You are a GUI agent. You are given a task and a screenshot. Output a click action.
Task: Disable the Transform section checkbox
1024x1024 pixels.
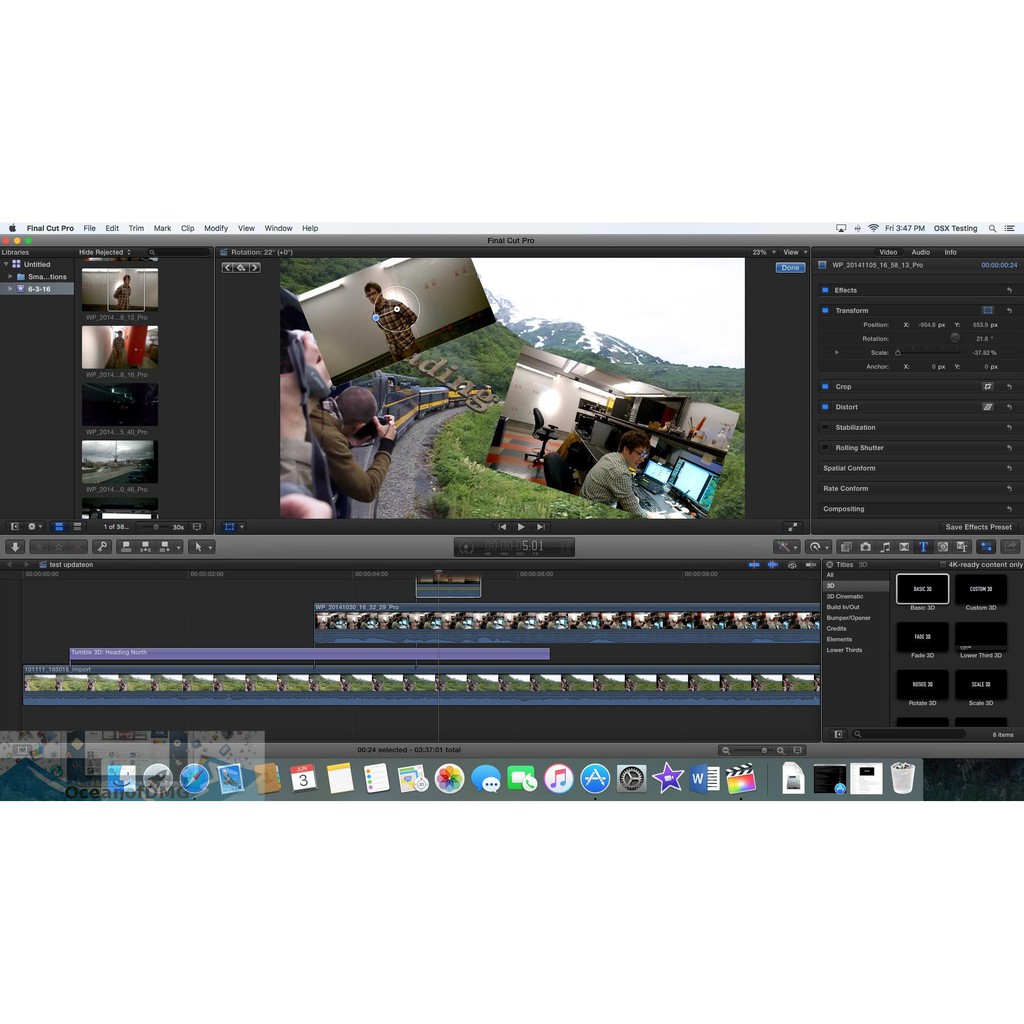click(x=825, y=310)
